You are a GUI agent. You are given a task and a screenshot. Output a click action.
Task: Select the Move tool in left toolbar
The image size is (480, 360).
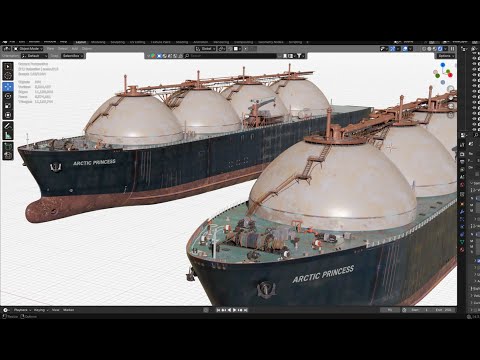8,87
